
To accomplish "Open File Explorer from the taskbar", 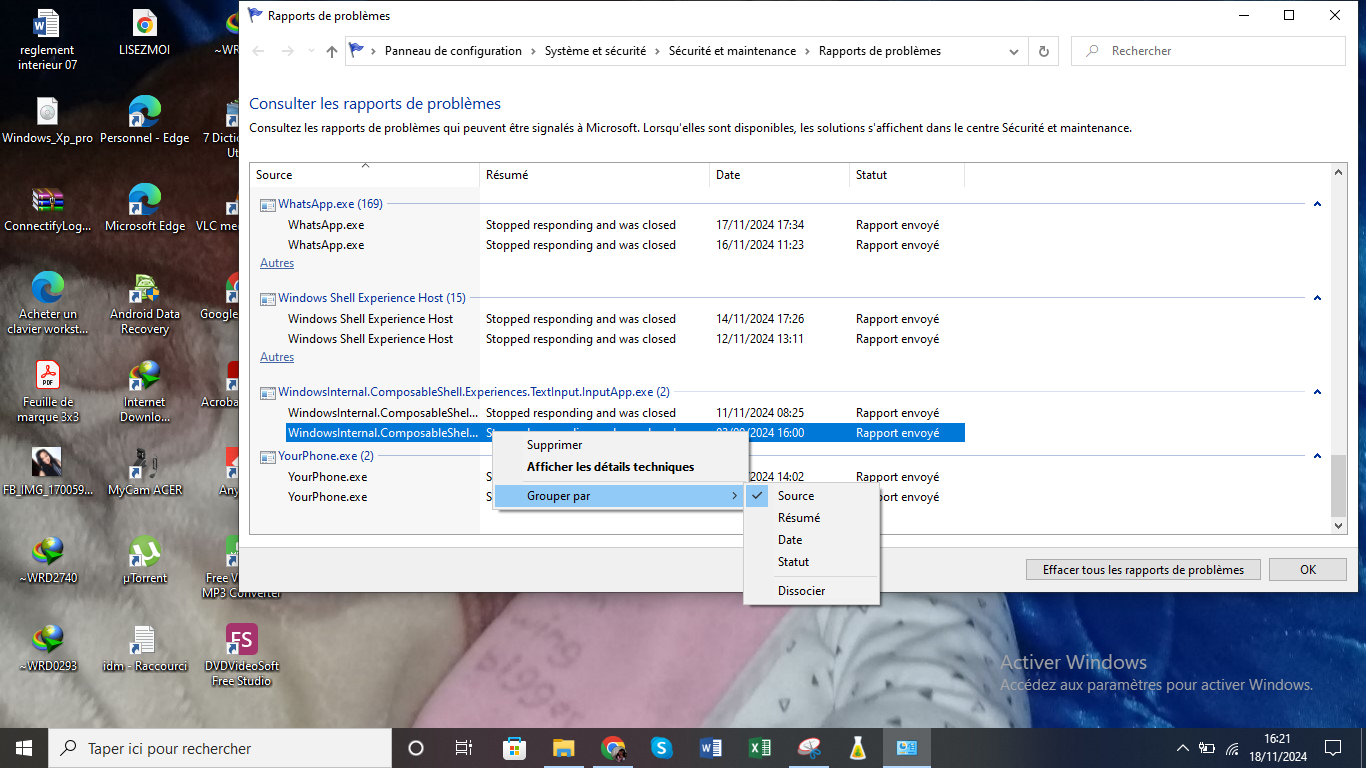I will 563,748.
